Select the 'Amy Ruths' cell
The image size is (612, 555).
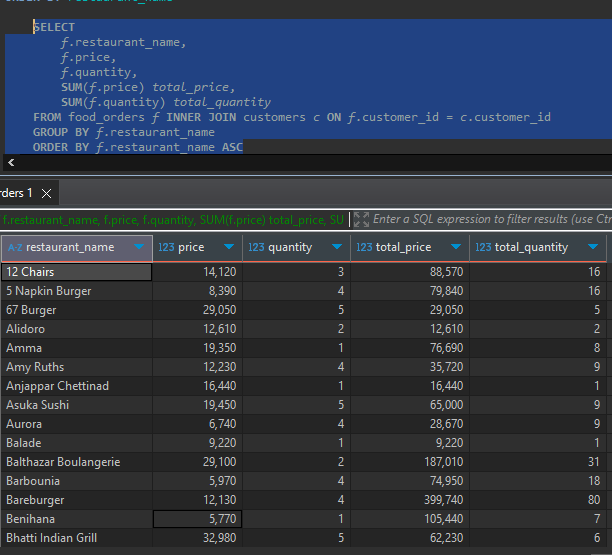[x=76, y=367]
